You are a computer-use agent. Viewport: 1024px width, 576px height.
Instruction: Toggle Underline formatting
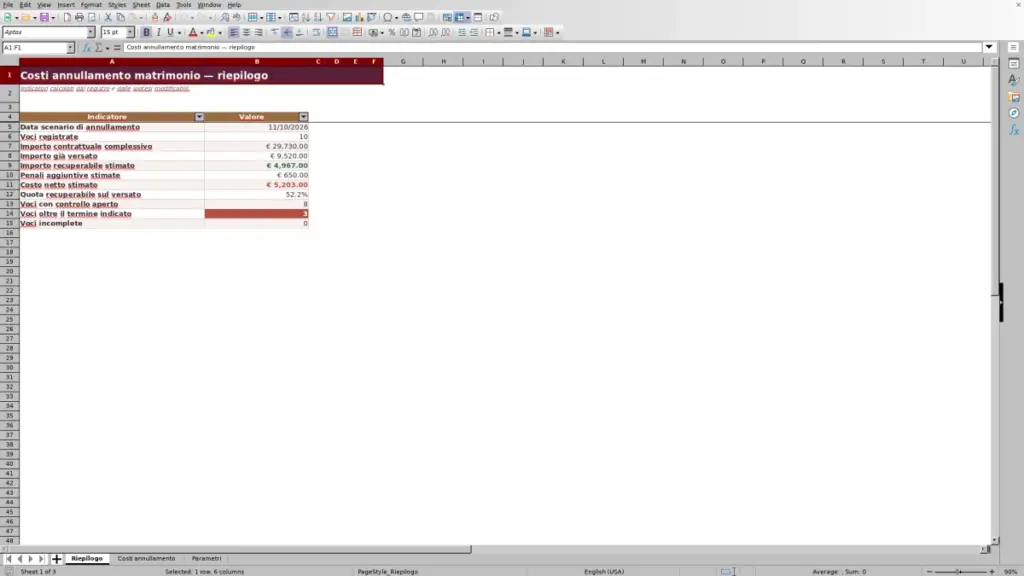coord(170,33)
